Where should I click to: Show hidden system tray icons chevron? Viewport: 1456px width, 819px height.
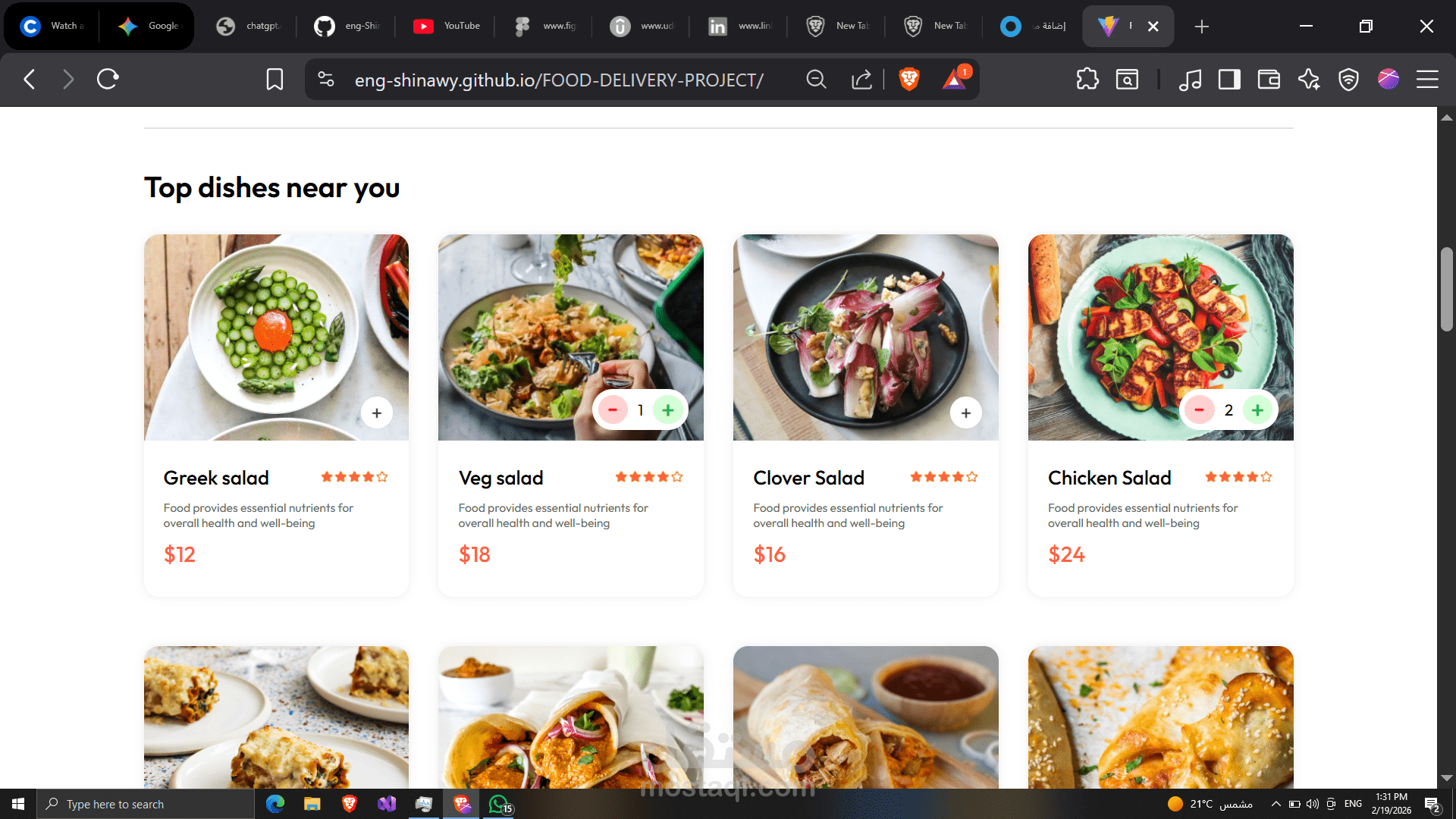(1276, 804)
